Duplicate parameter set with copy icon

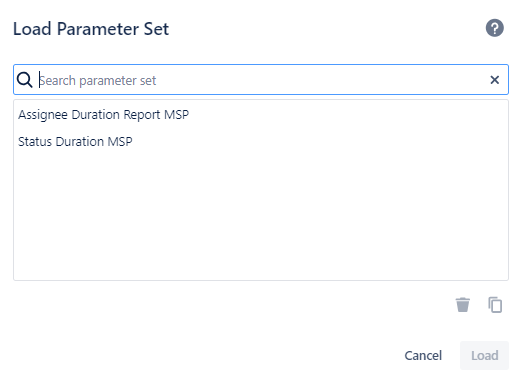pos(495,305)
